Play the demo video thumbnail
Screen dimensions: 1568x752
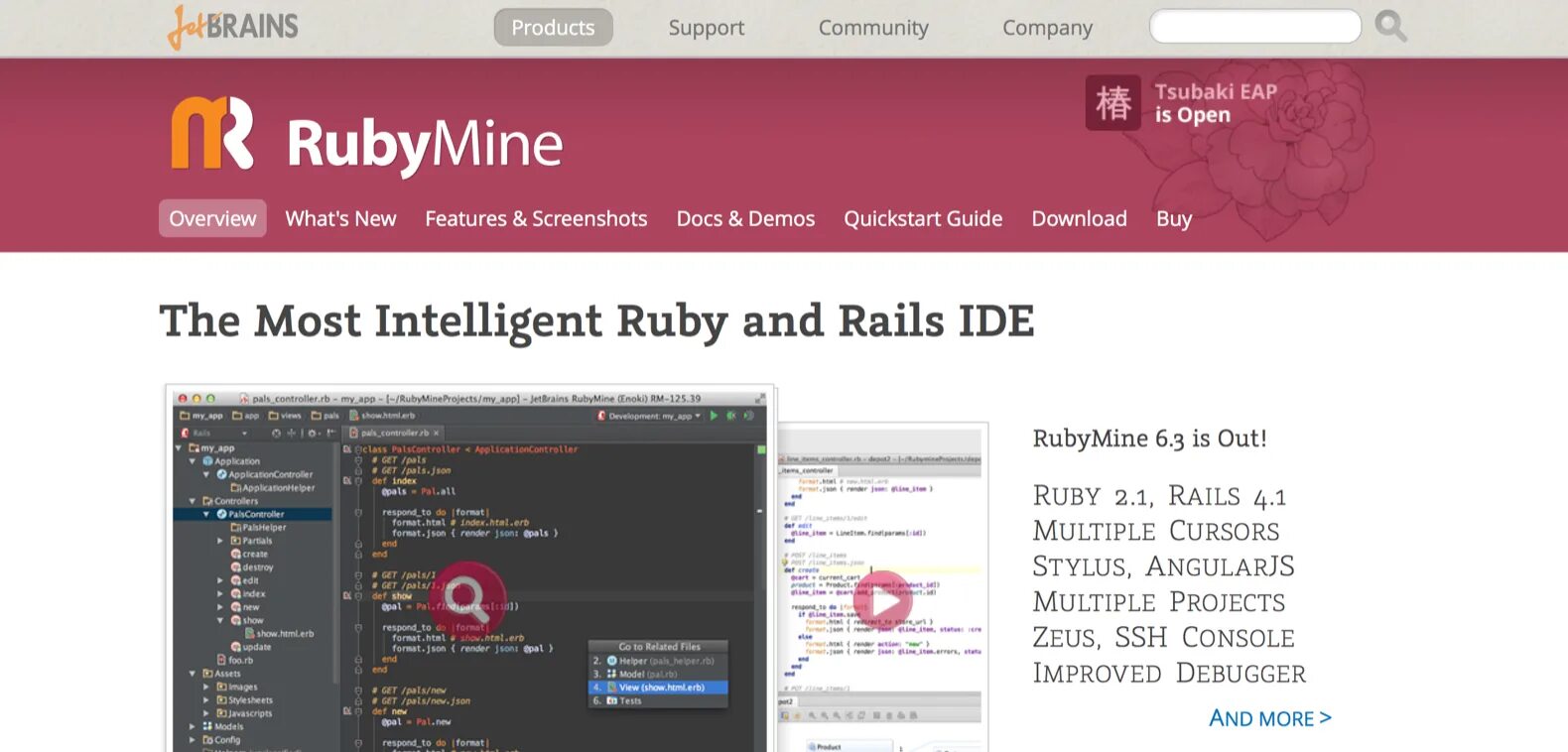[x=883, y=599]
